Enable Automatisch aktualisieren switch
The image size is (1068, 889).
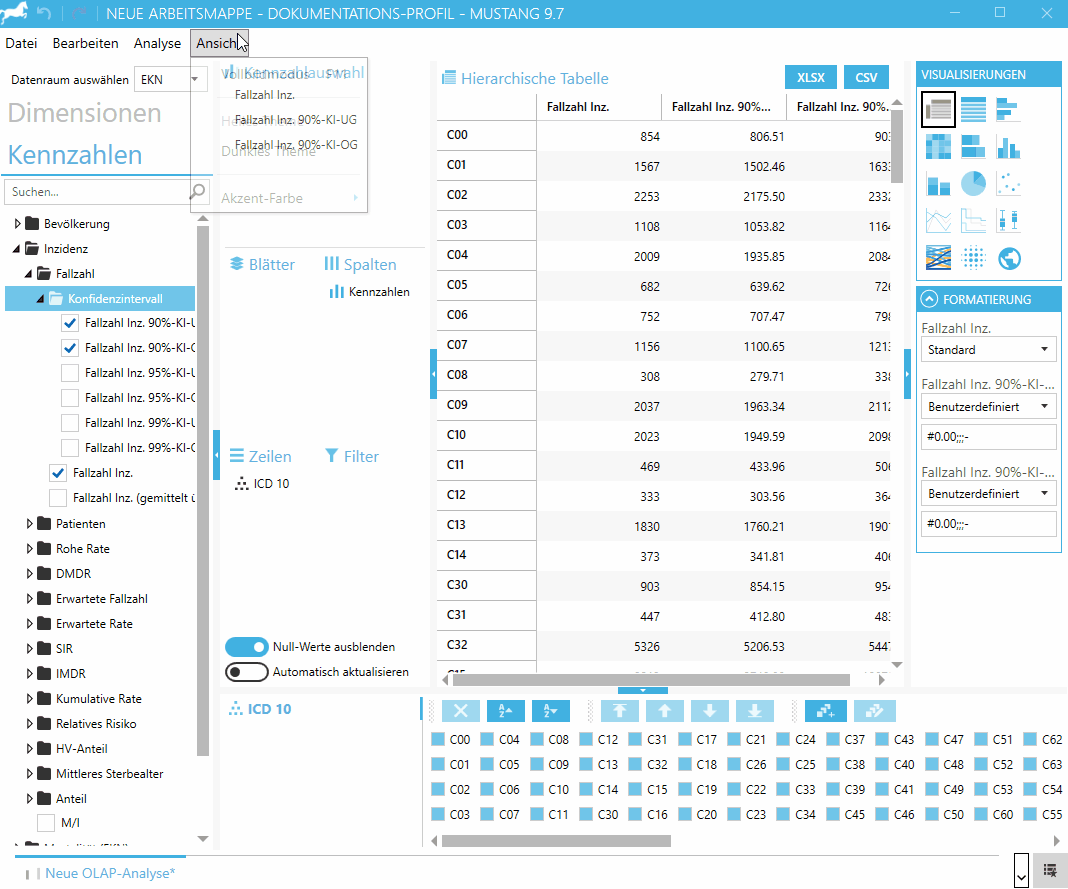(x=247, y=672)
